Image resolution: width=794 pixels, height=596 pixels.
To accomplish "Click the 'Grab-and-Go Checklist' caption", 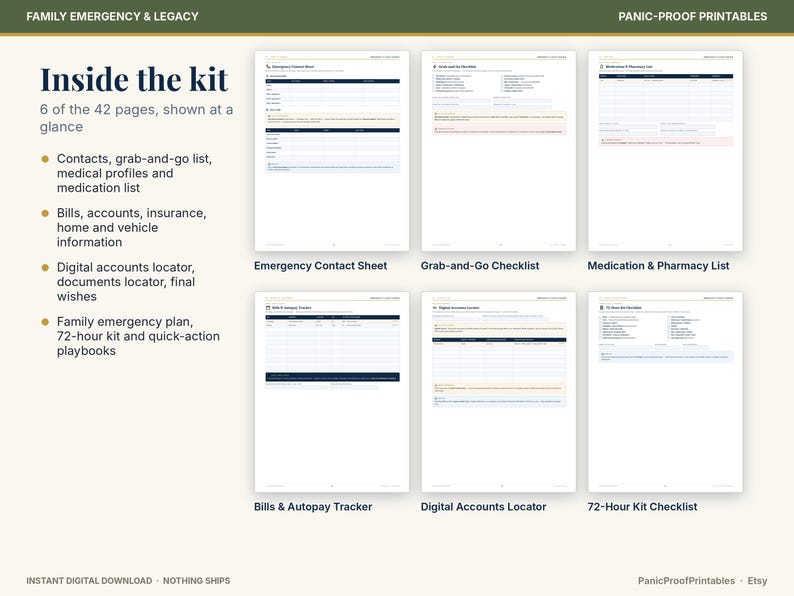I will (480, 266).
